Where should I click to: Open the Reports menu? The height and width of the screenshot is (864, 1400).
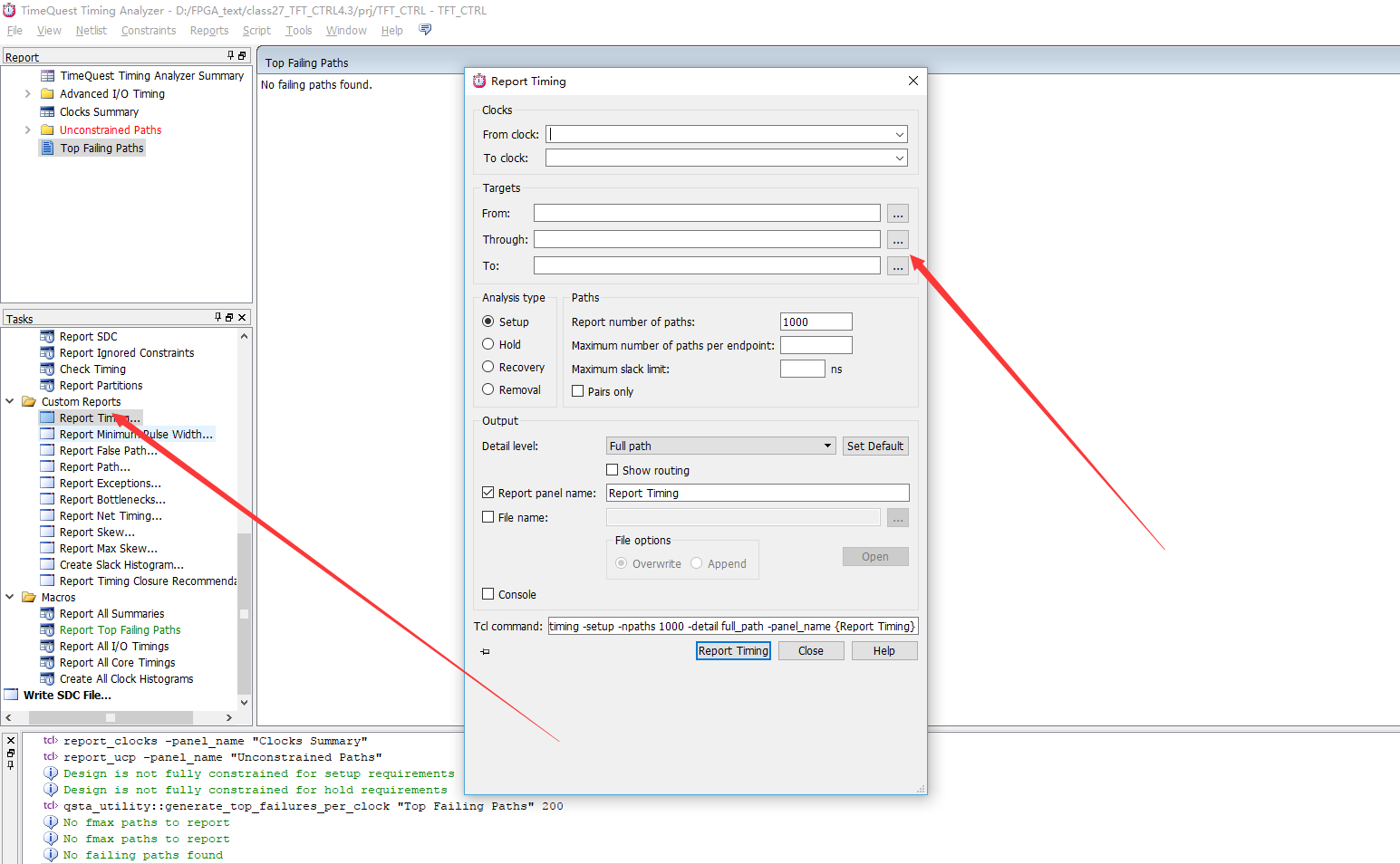click(x=209, y=30)
